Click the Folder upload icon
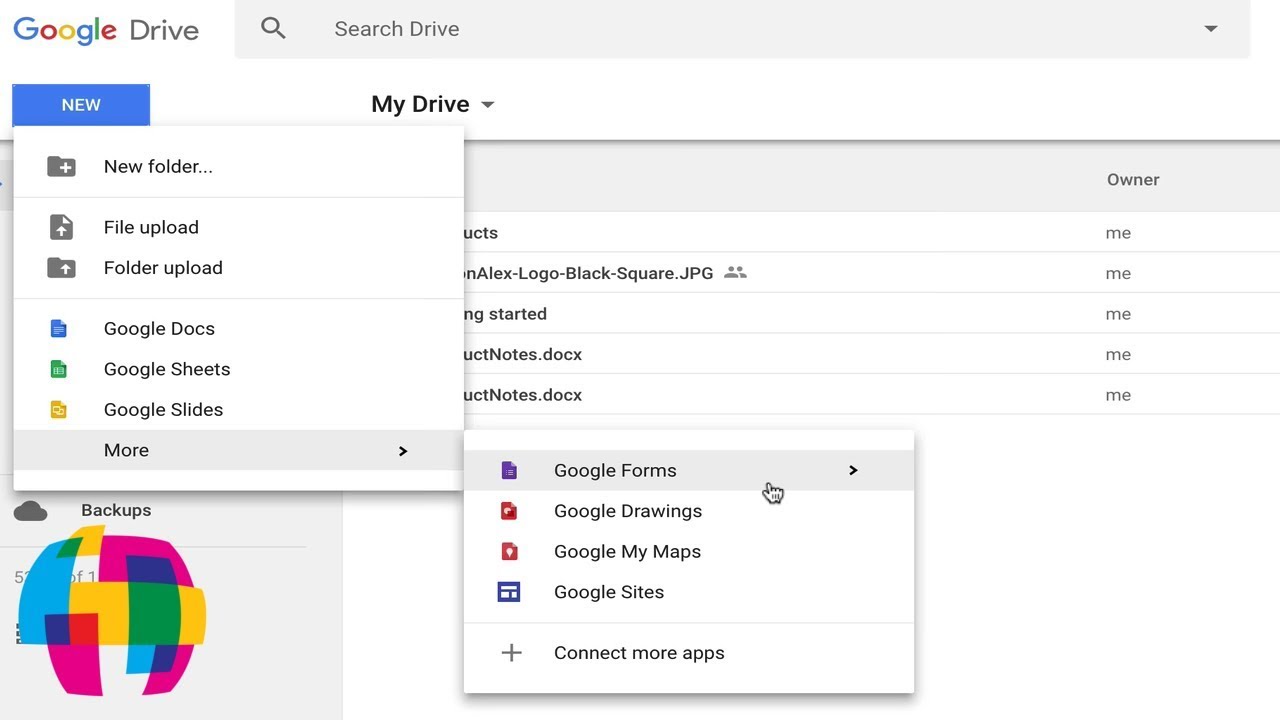 61,268
